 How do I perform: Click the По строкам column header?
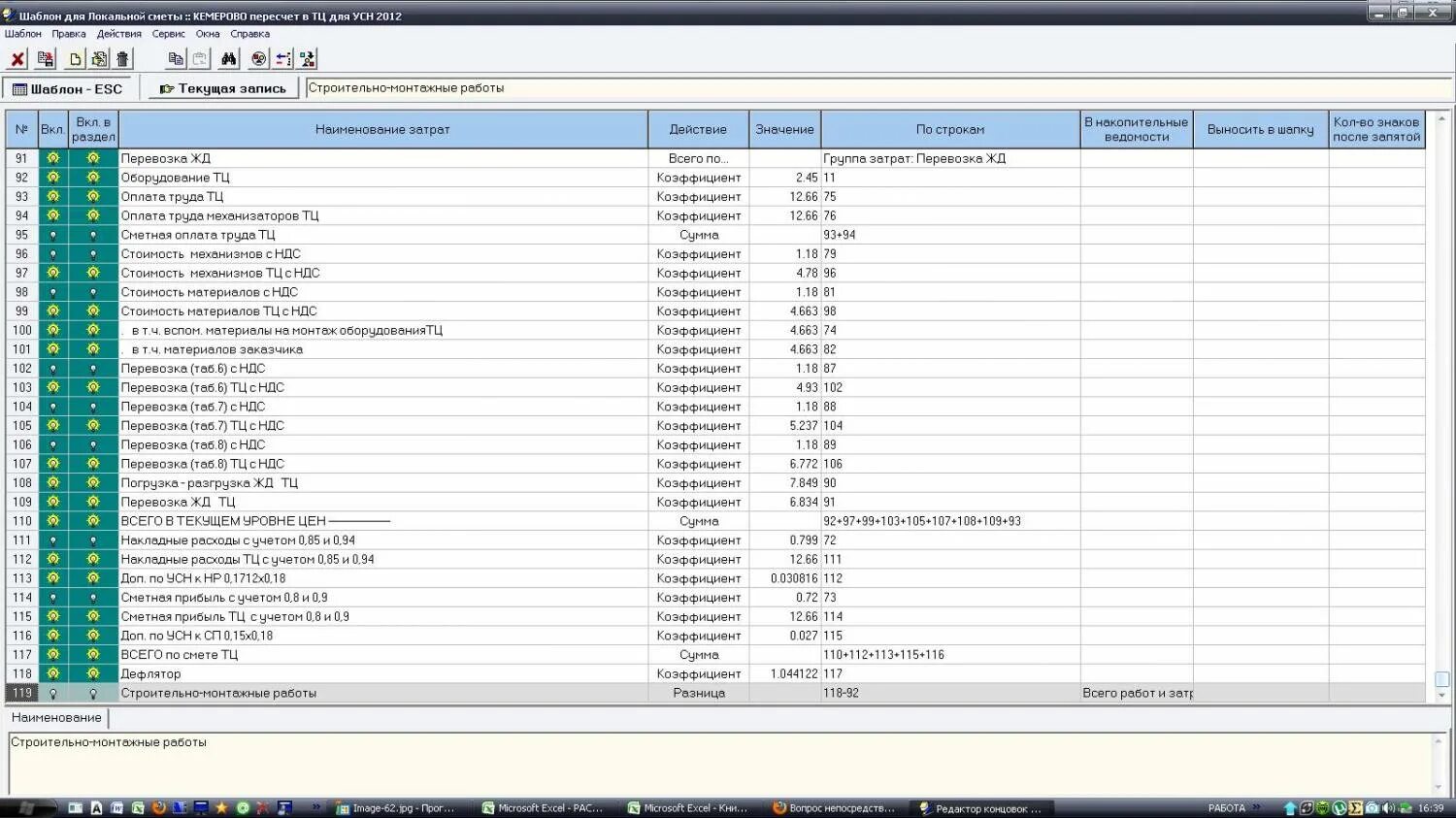(950, 129)
